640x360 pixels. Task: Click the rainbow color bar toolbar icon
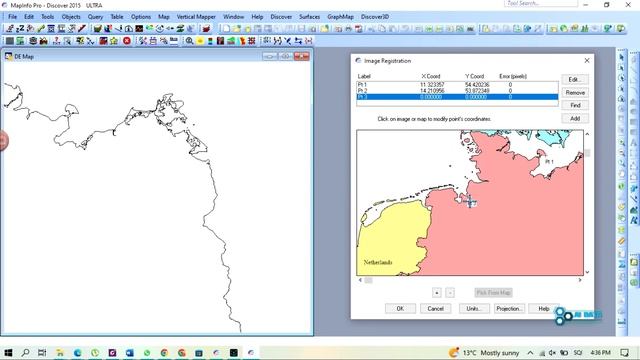pyautogui.click(x=210, y=41)
